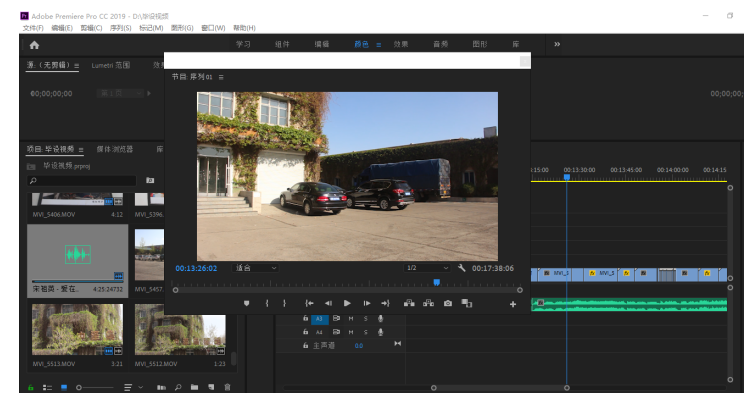Open the 标记(M) menu
The image size is (755, 405).
[x=151, y=28]
